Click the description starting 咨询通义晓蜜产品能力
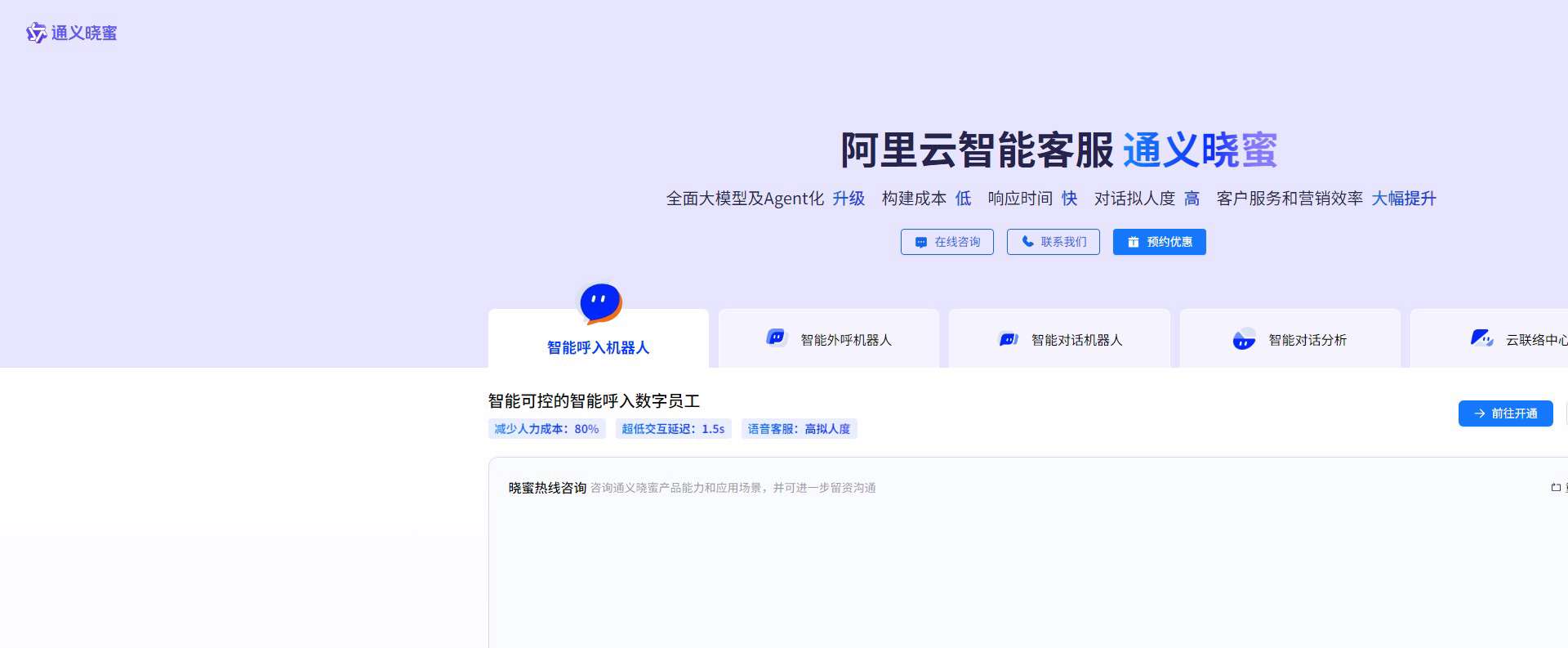The image size is (1568, 648). coord(733,488)
